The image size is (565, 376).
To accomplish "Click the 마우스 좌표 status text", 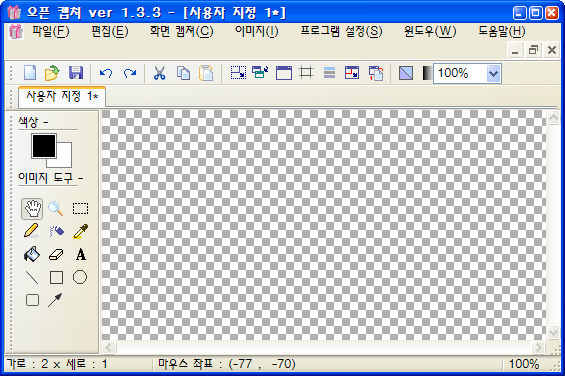I will [x=227, y=364].
